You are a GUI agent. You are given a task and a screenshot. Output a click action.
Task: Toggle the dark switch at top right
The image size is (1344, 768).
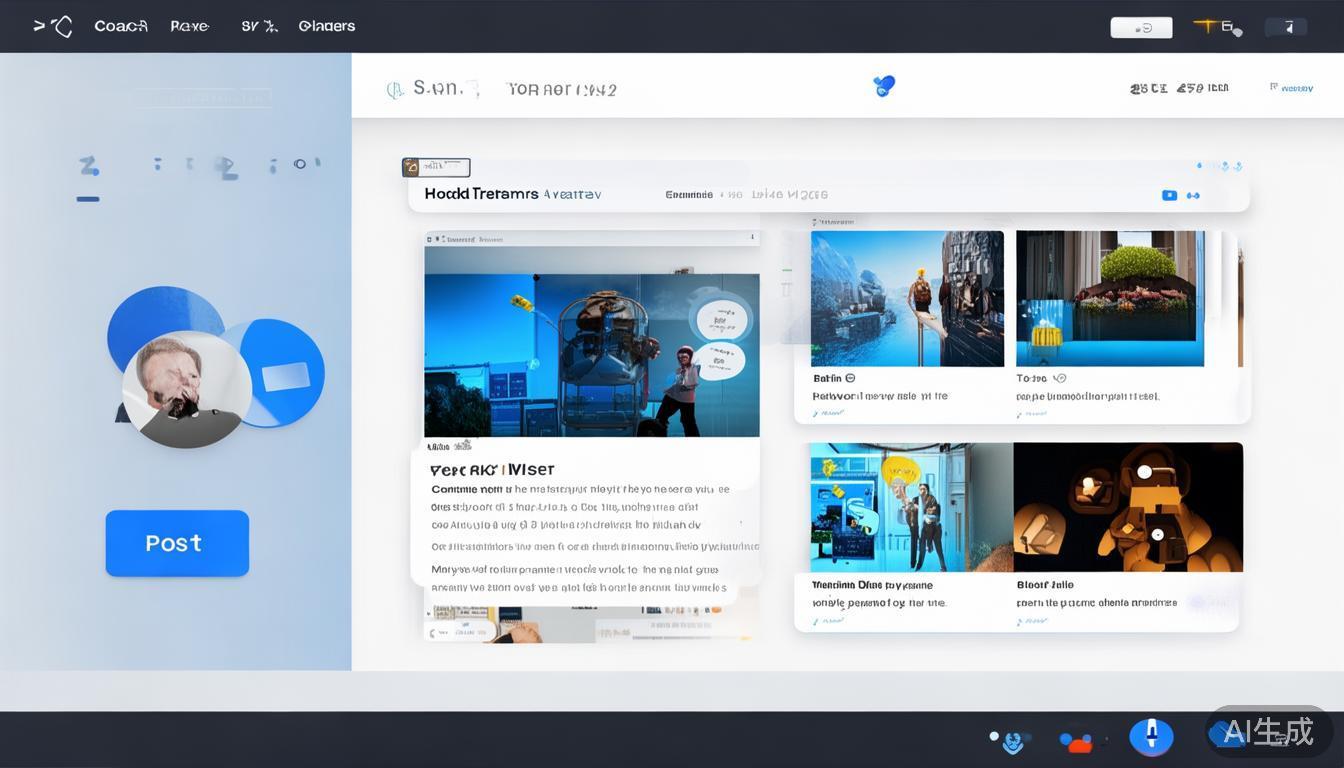click(1285, 27)
